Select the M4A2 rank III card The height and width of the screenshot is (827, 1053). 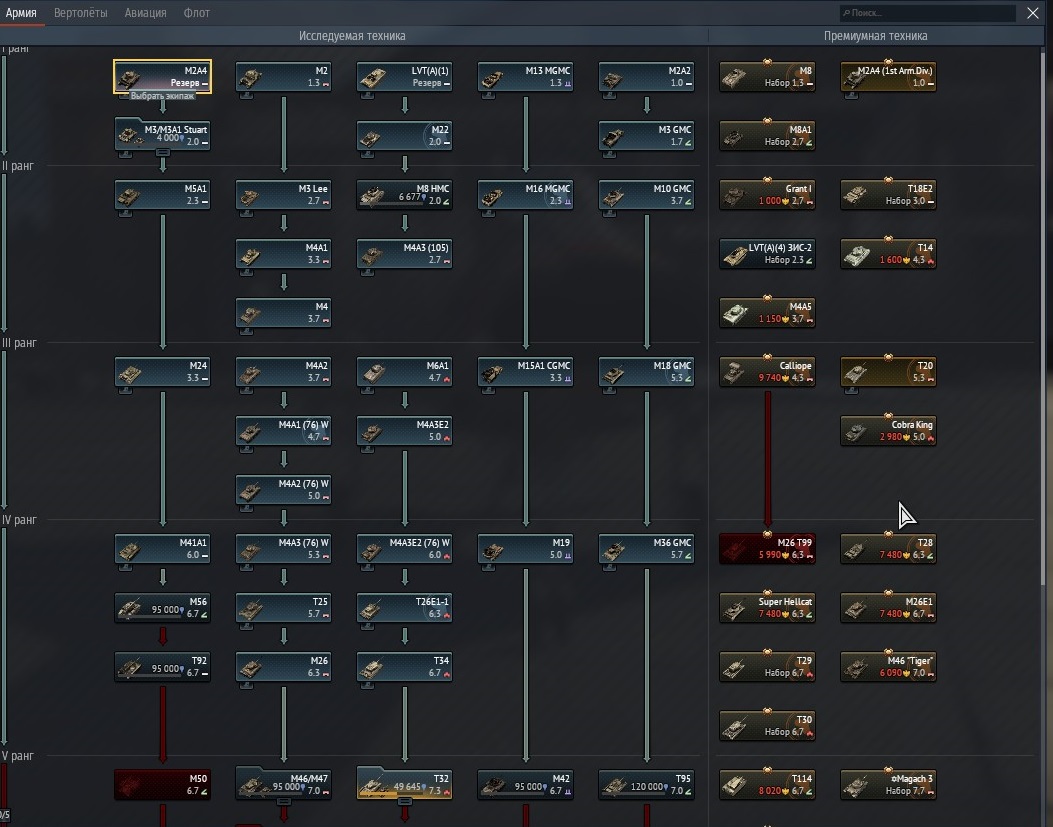tap(283, 372)
